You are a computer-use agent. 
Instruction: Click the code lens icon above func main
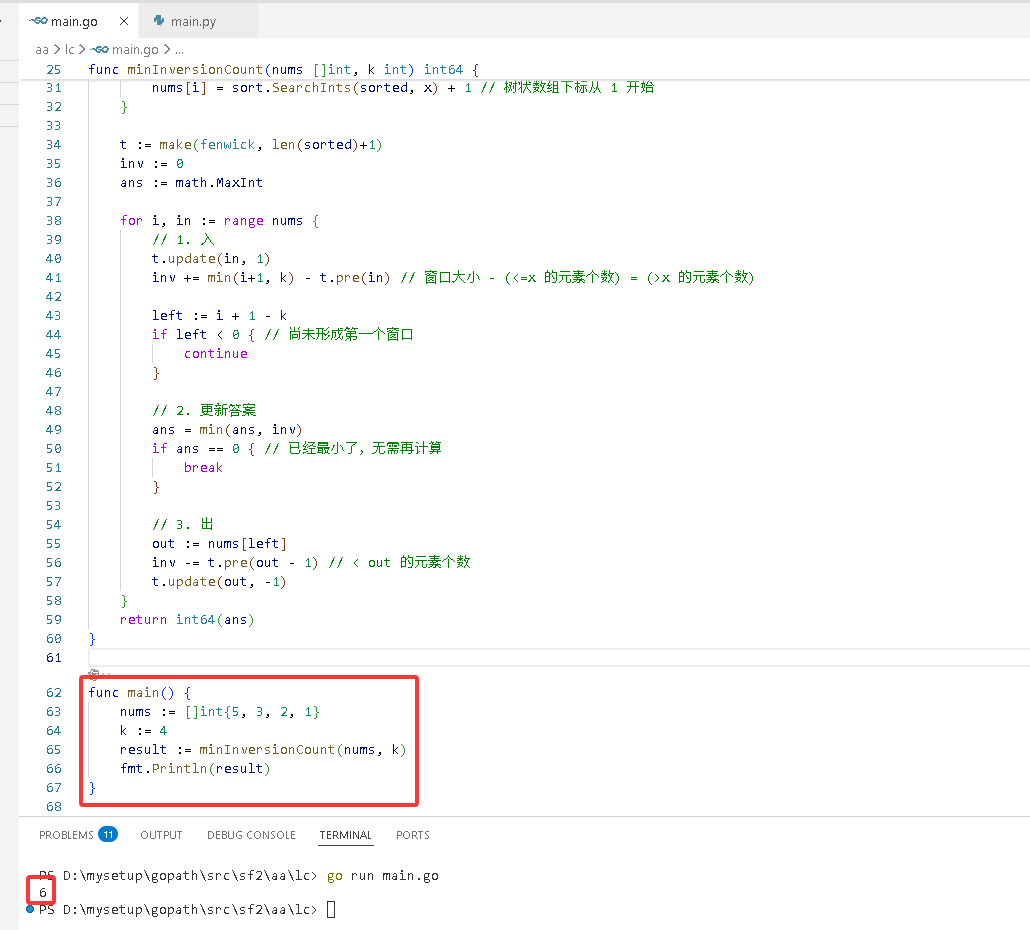pyautogui.click(x=95, y=674)
